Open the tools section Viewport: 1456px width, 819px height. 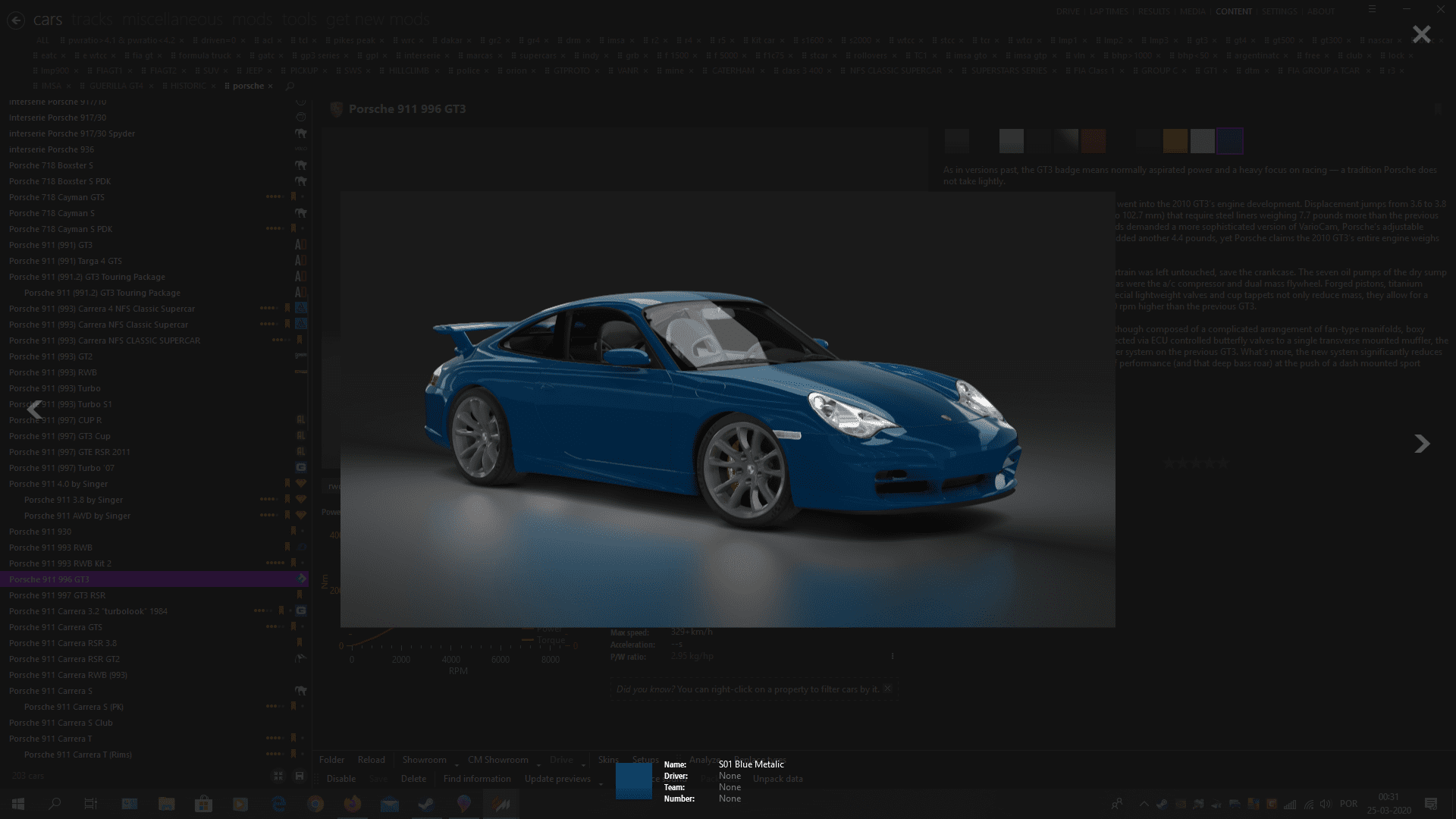(x=299, y=20)
